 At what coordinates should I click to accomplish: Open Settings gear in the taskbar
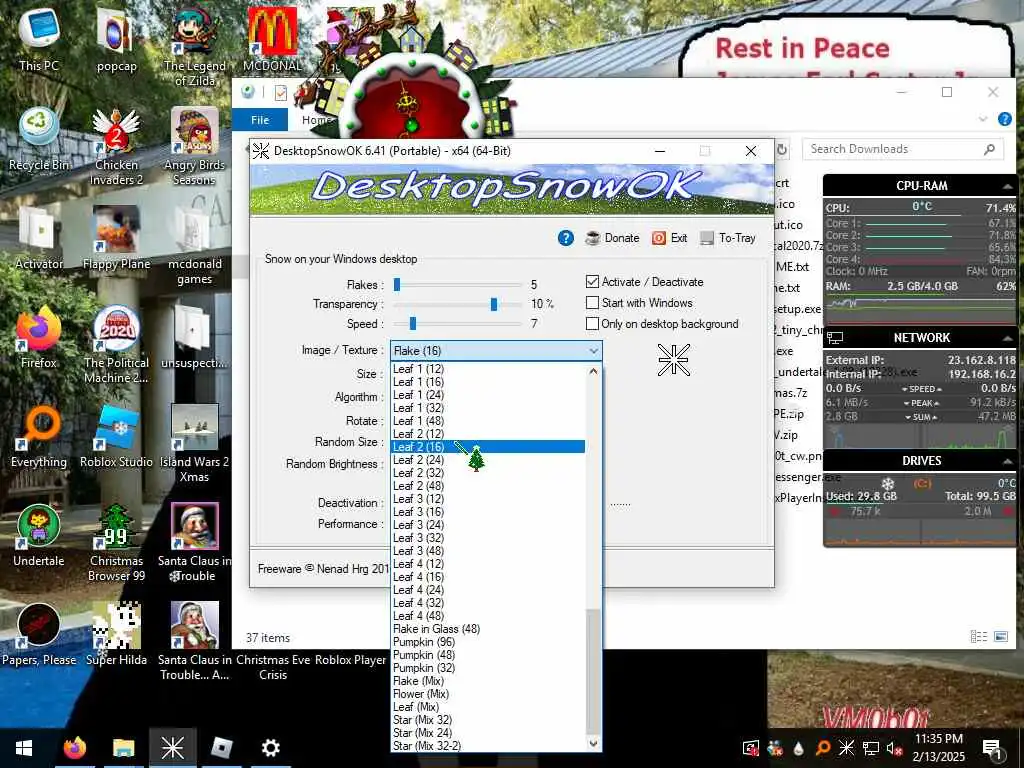click(270, 748)
